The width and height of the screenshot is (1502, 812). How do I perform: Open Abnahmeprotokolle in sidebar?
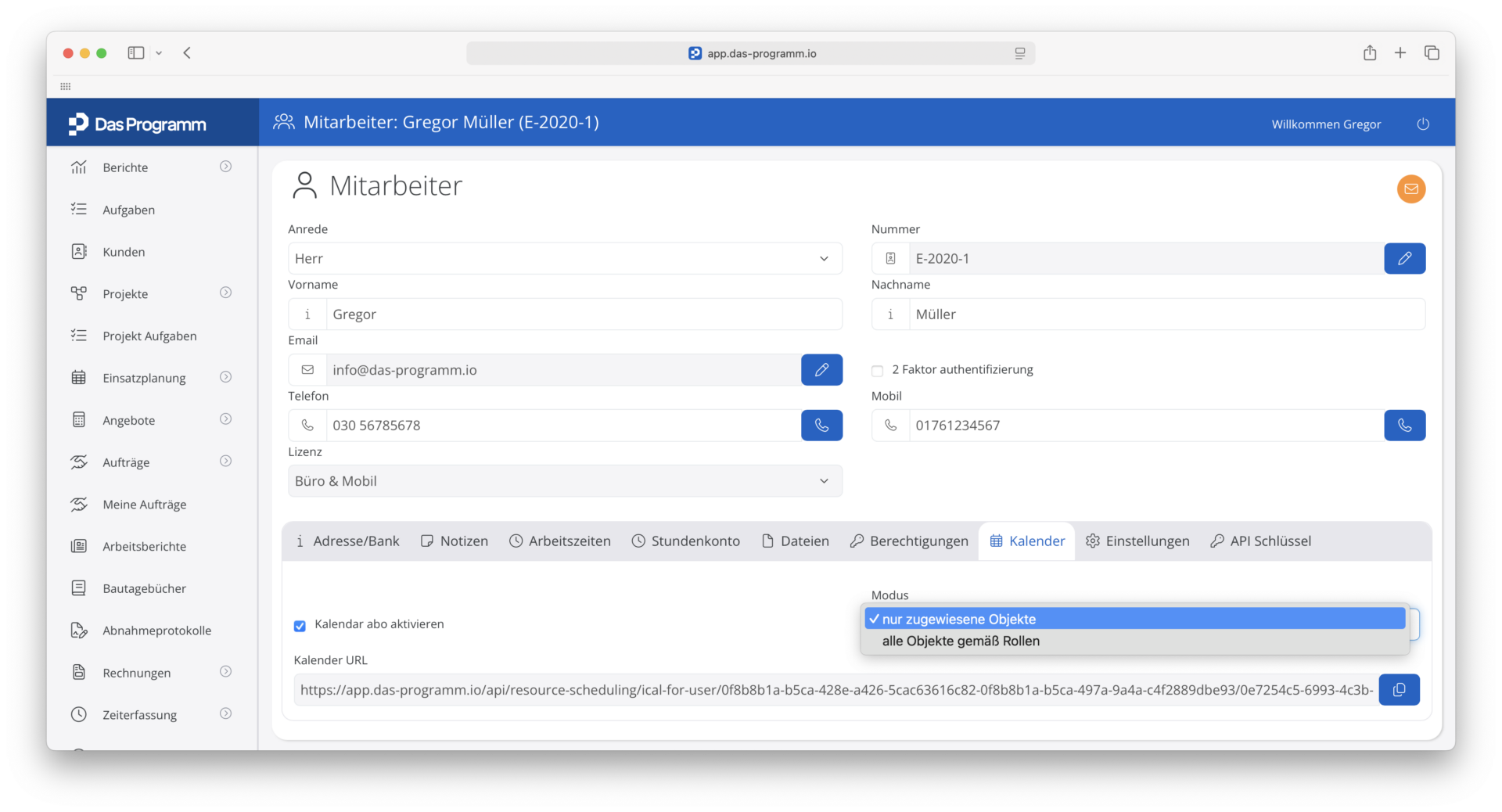click(x=156, y=631)
